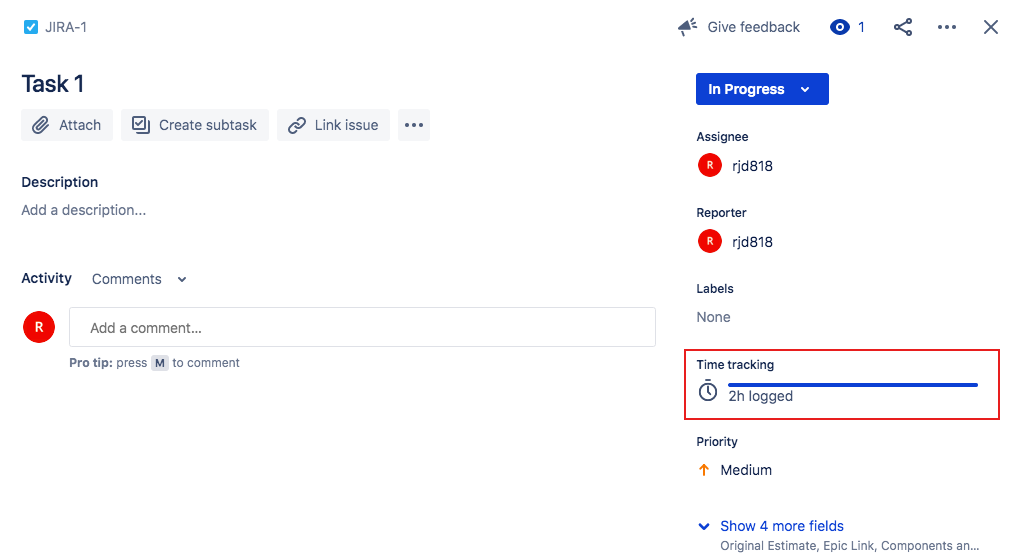Click the user avatar beside comment box
Viewport: 1013px width, 560px height.
[39, 327]
